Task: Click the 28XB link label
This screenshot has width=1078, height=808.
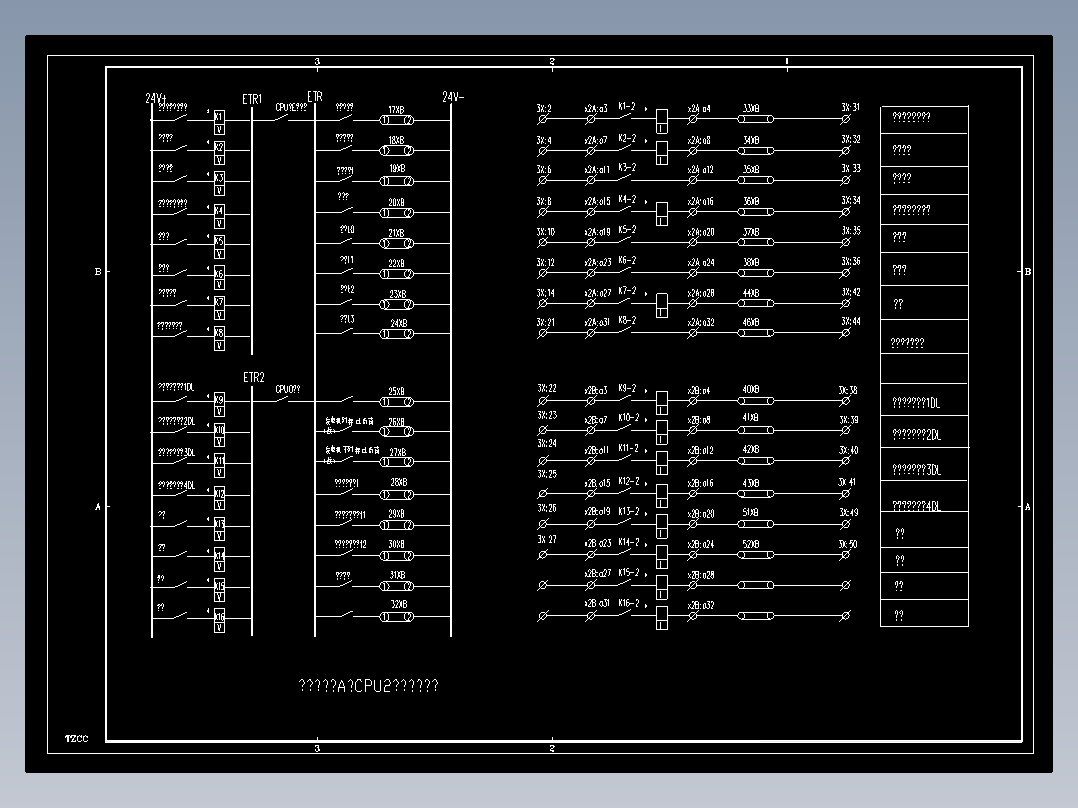Action: [x=399, y=483]
